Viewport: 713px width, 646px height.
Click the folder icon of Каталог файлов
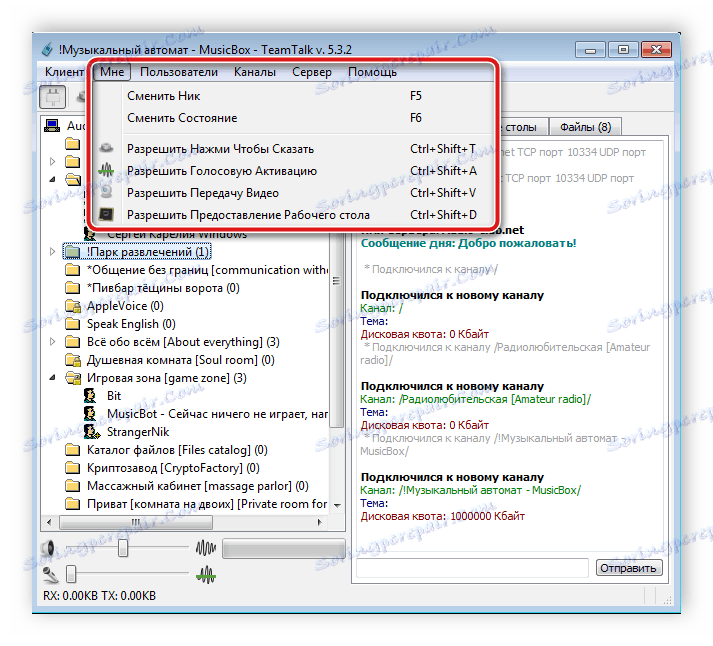tap(72, 450)
